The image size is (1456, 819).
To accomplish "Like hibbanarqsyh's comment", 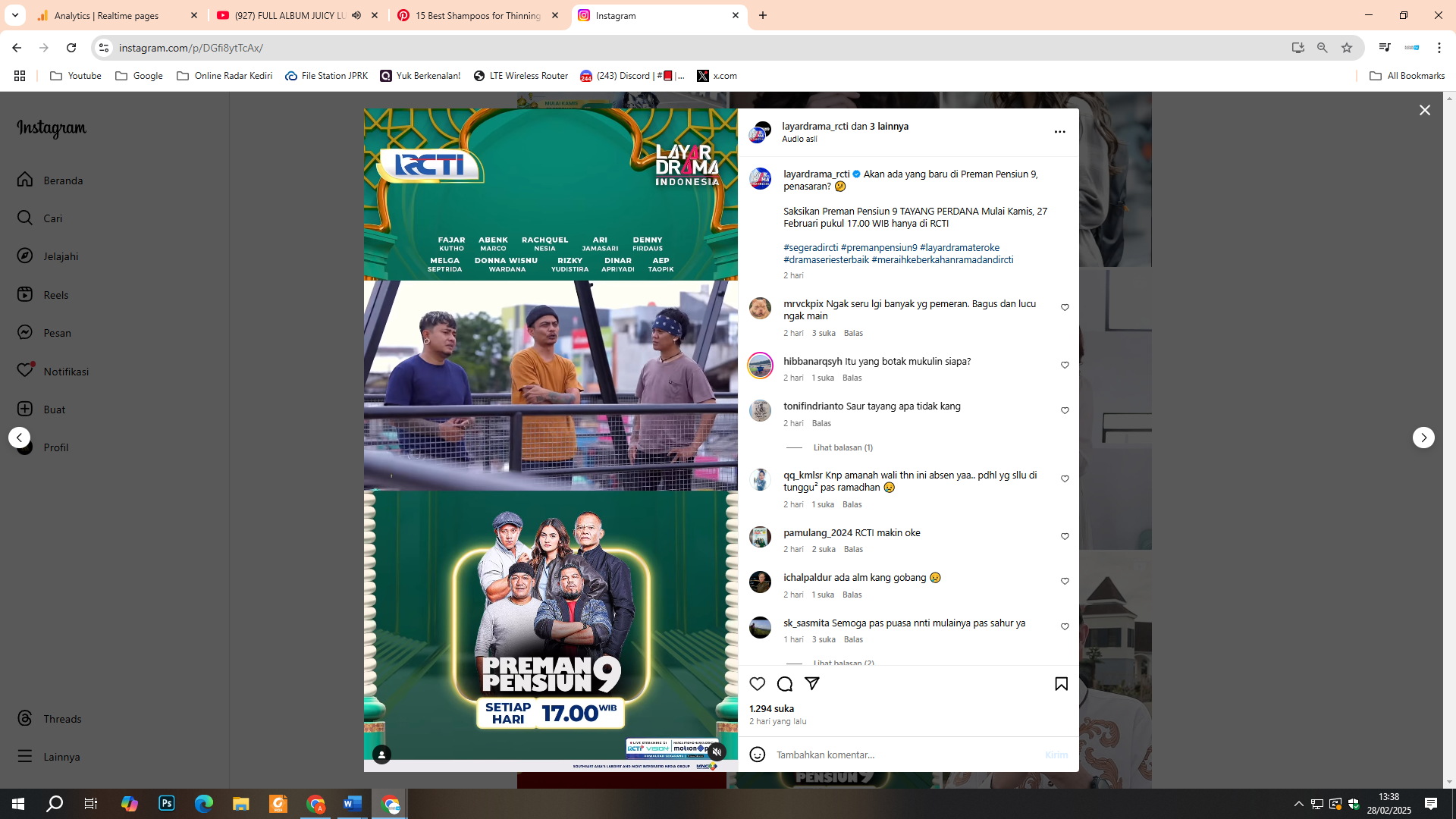I will tap(1065, 366).
